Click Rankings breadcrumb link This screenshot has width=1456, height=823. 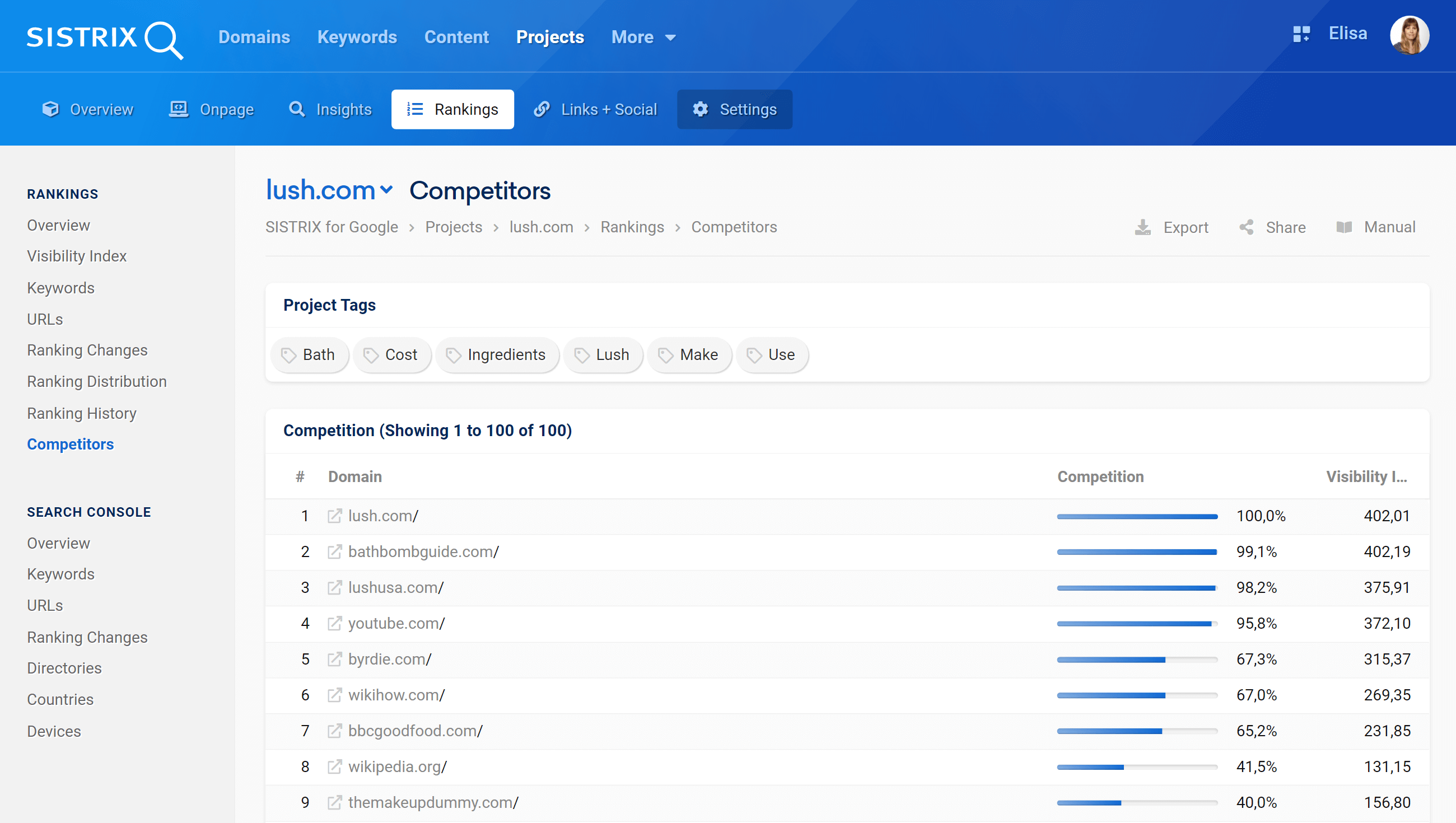tap(632, 227)
